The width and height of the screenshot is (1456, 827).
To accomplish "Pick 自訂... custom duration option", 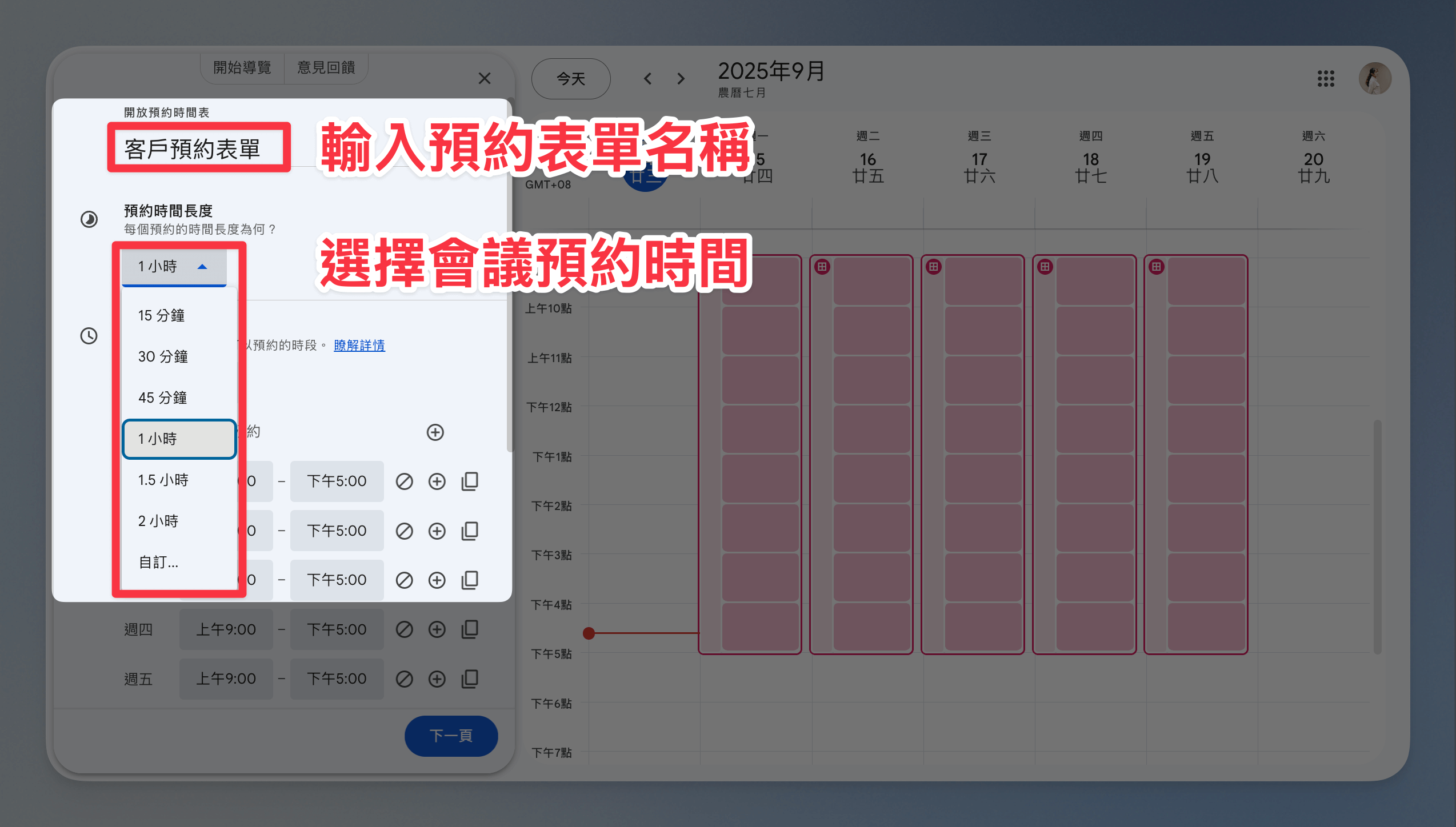I will [158, 562].
